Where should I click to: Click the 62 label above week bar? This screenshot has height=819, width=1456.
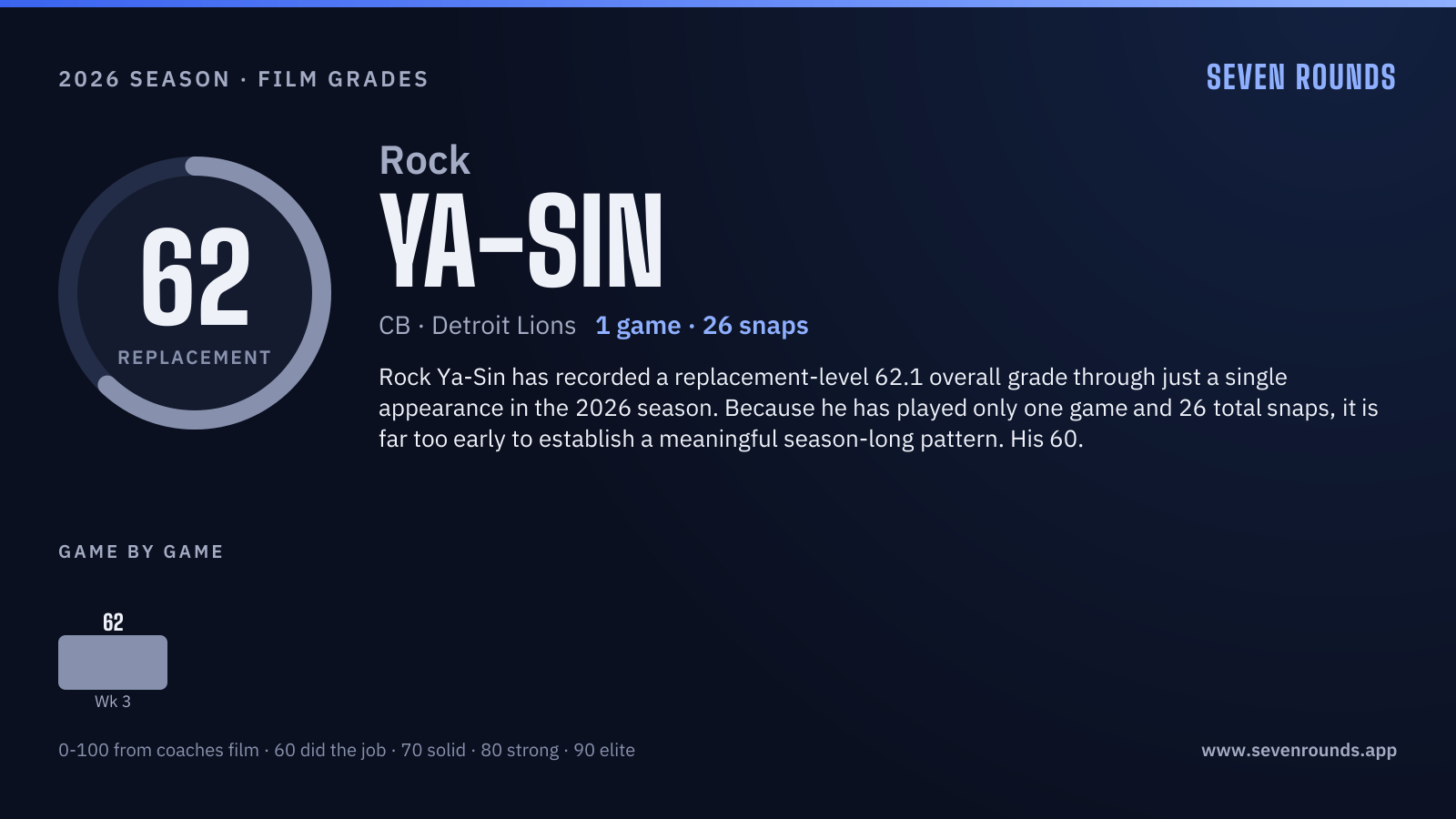coord(113,622)
